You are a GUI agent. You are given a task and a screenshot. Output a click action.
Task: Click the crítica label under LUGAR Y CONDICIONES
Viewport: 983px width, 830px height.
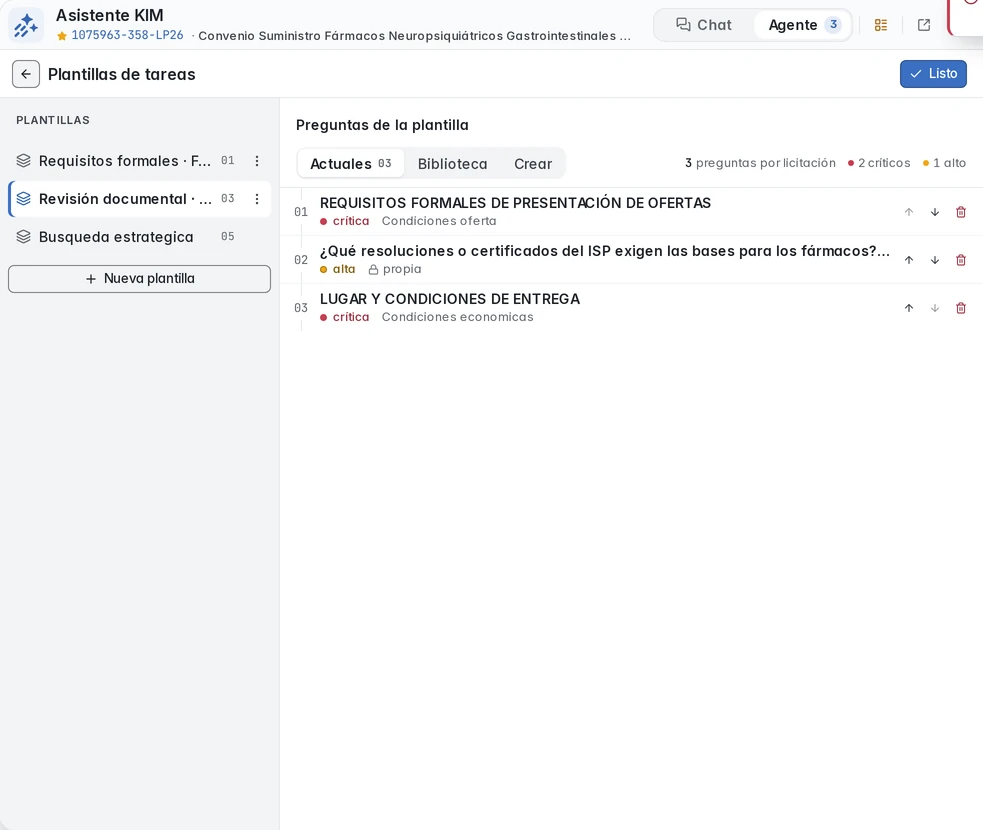pos(350,317)
